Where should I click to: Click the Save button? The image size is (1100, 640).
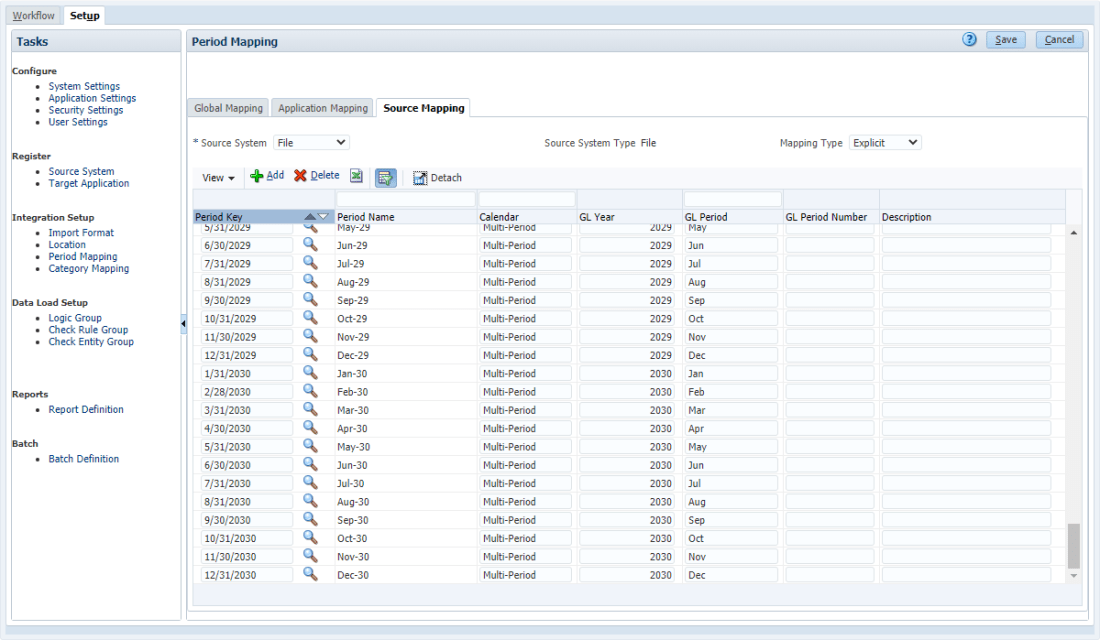coord(1005,40)
